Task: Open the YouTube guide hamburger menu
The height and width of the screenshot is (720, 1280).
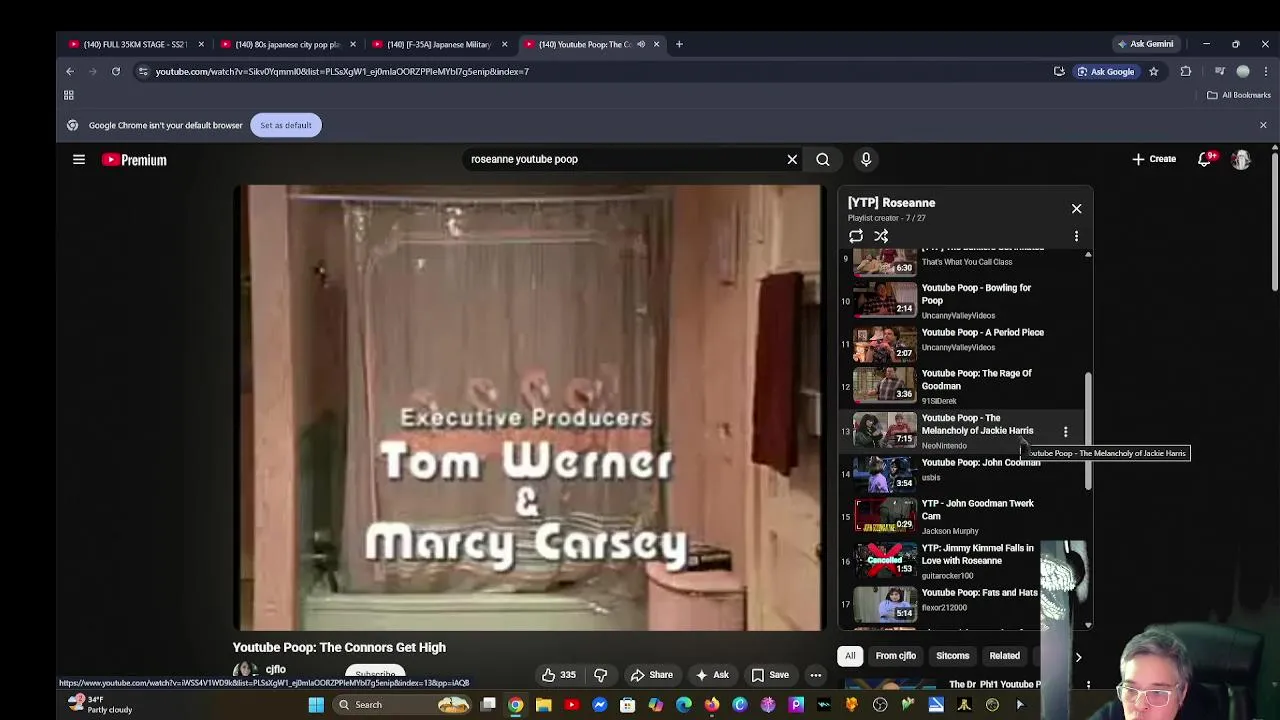Action: click(x=79, y=159)
